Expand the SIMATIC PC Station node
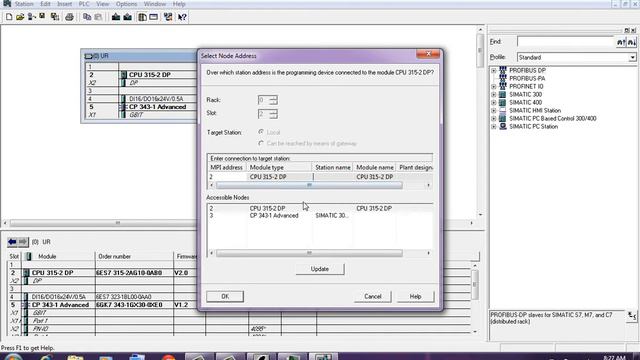Viewport: 640px width, 360px height. tap(494, 127)
